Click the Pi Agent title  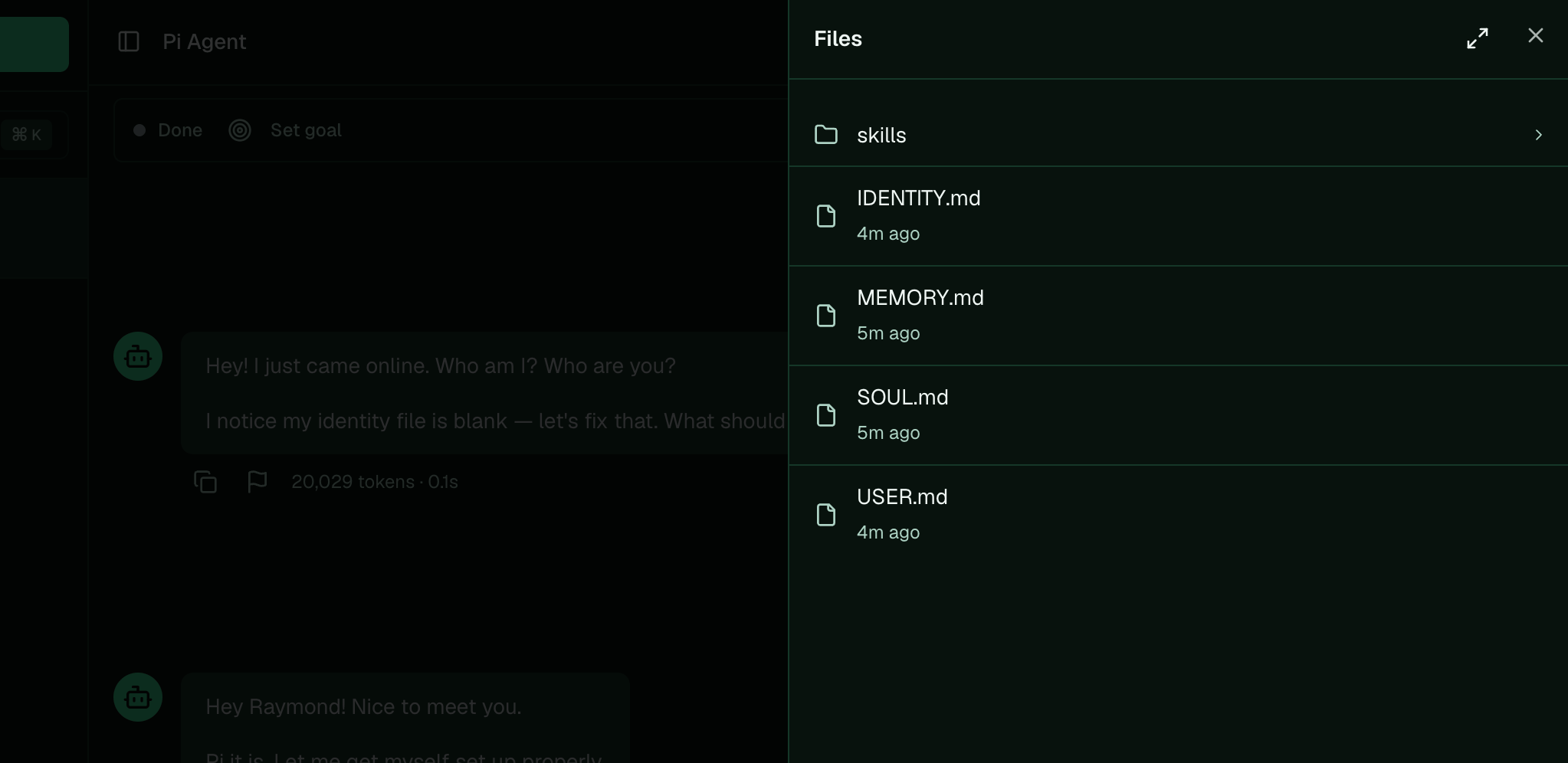click(204, 41)
